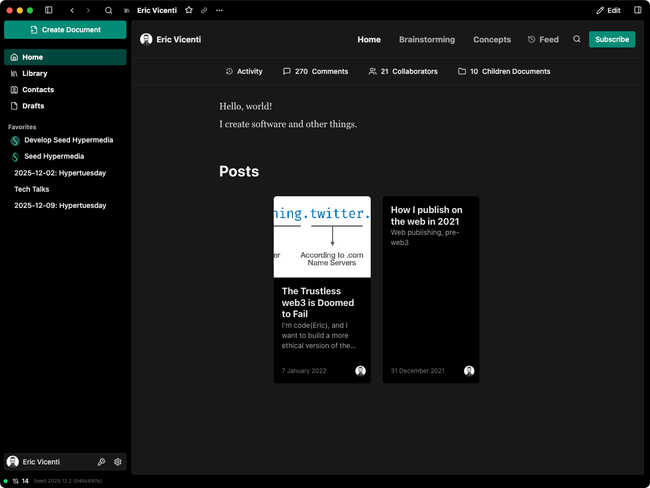Expand the 270 Comments section

click(315, 72)
